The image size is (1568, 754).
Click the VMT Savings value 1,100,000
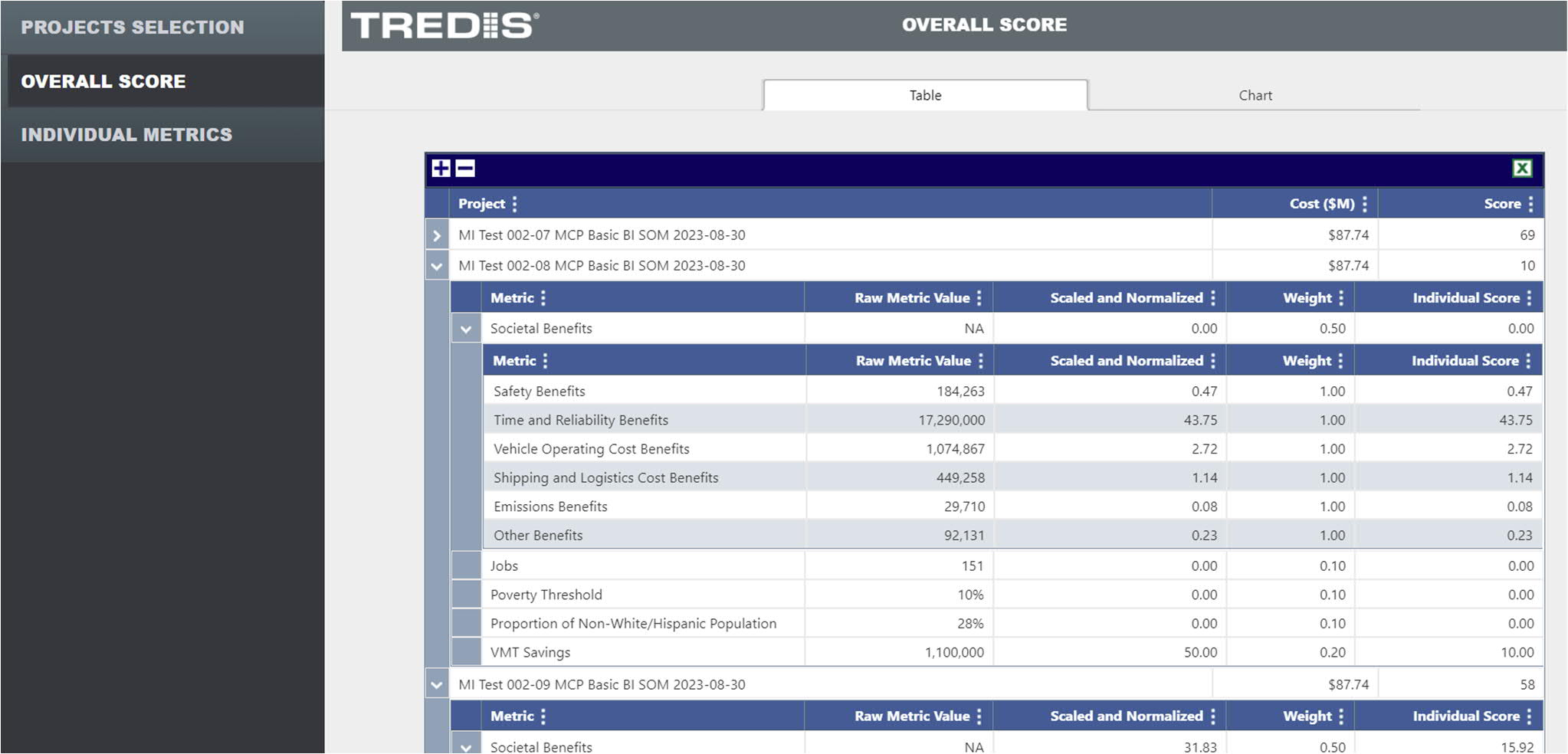(x=954, y=652)
